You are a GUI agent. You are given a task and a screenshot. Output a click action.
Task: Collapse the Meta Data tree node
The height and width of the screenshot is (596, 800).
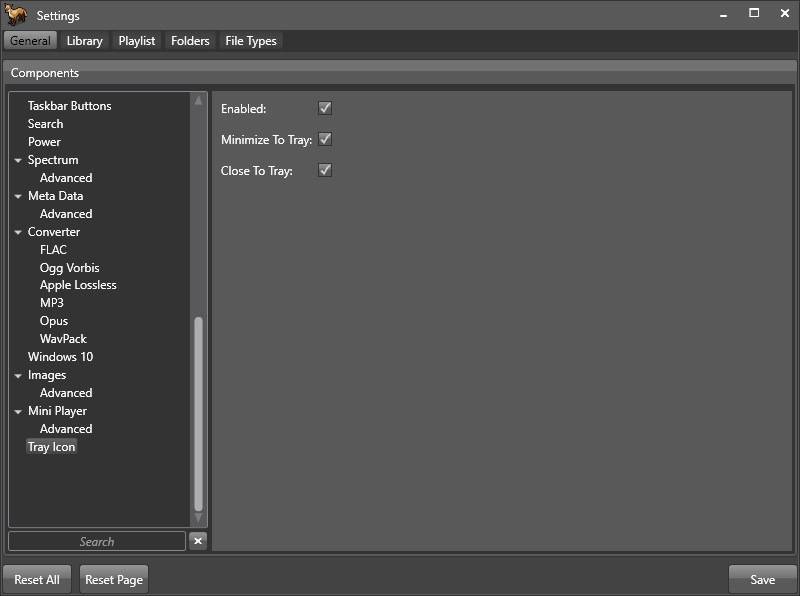[x=18, y=197]
